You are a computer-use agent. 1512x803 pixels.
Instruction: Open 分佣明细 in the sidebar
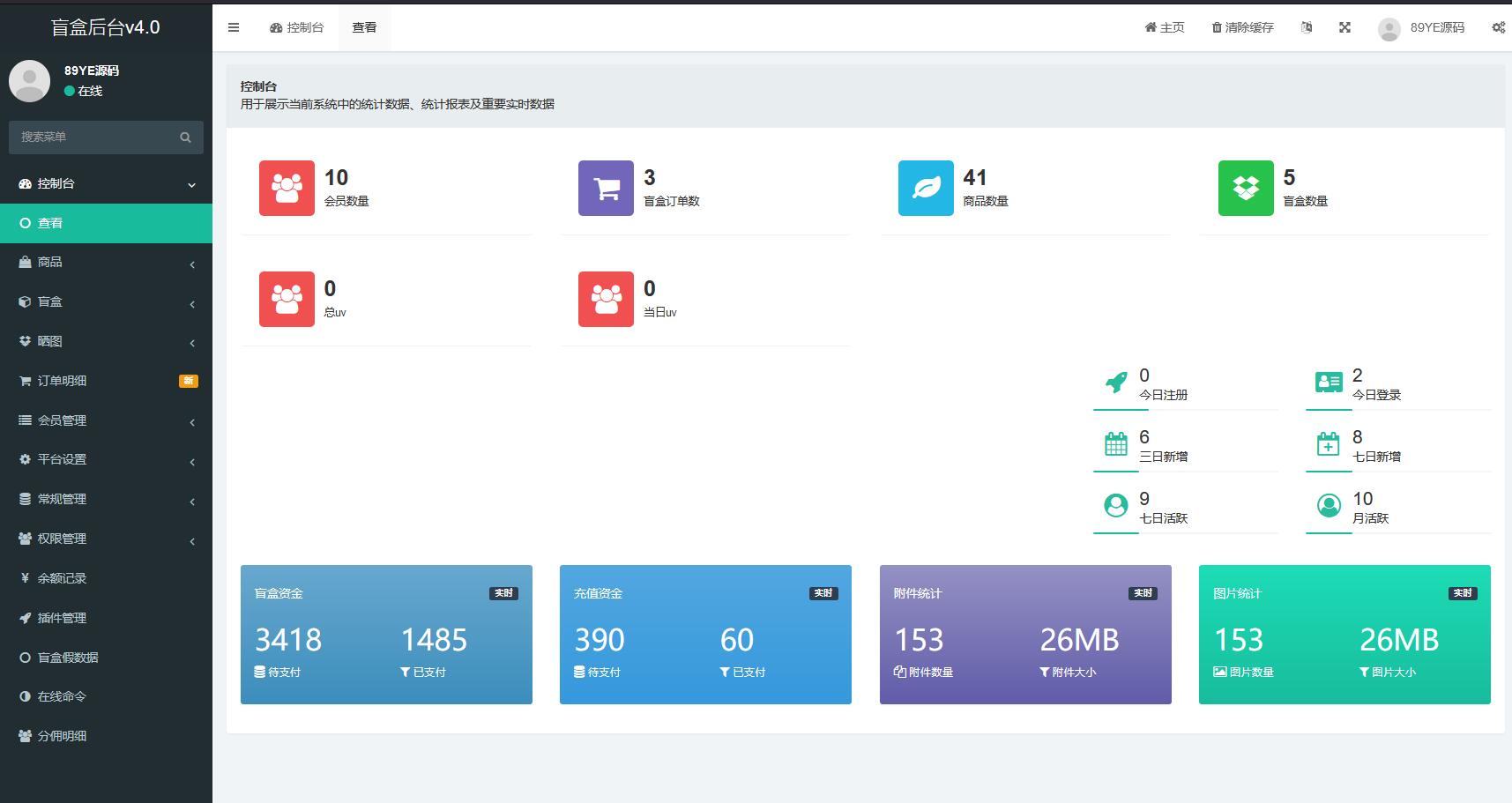(106, 736)
